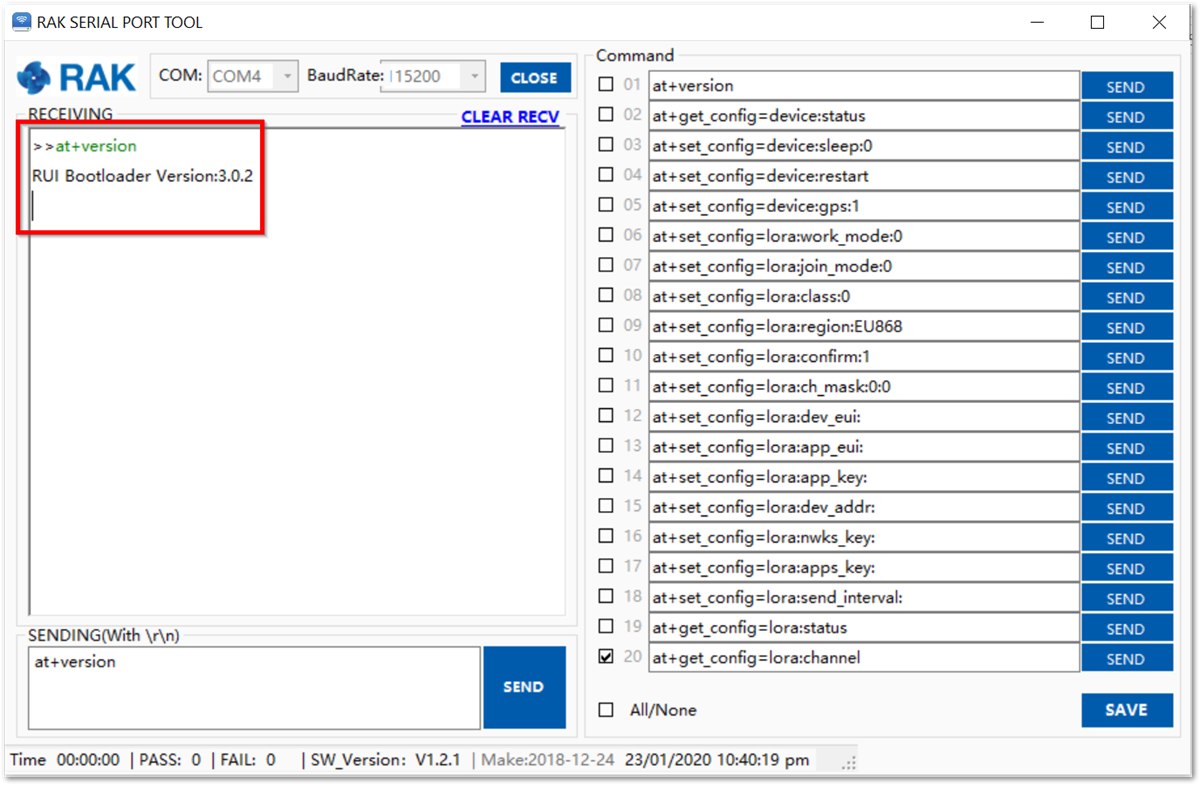Send the device:gps:1 command
The image size is (1200, 785).
1126,207
